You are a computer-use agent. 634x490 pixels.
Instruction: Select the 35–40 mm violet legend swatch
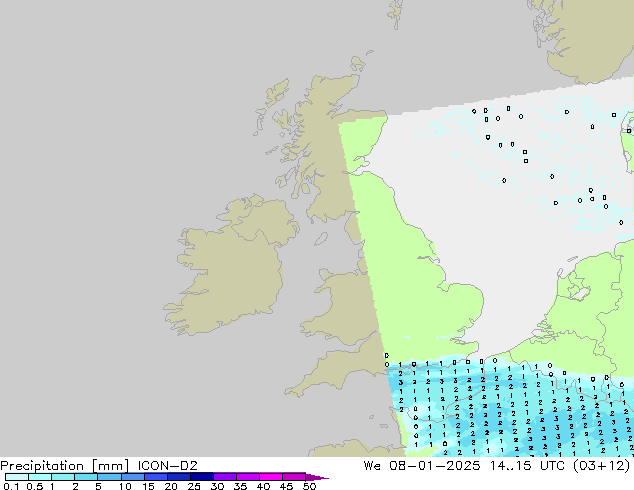[x=248, y=477]
